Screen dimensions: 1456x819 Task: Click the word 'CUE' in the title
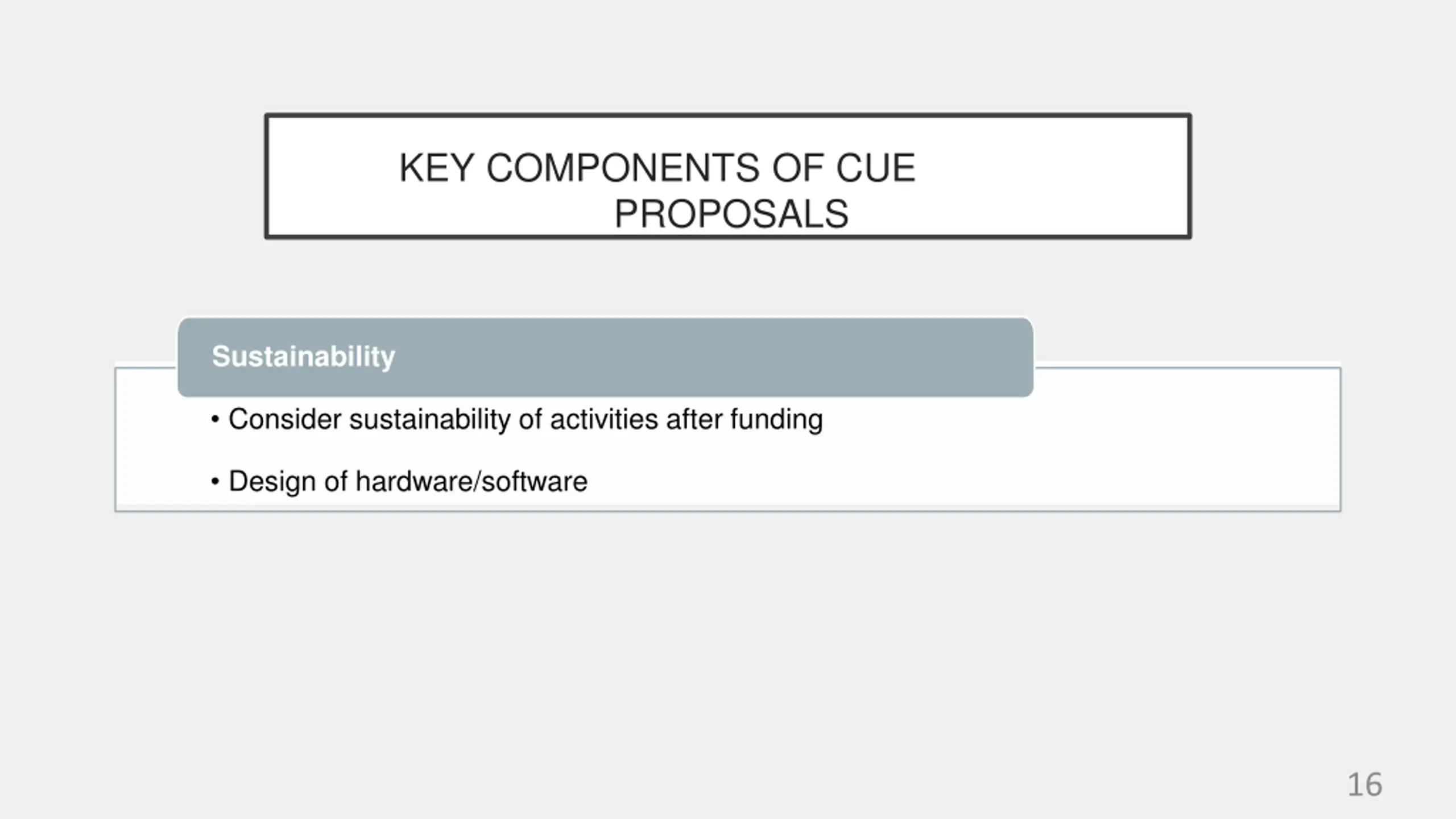875,168
